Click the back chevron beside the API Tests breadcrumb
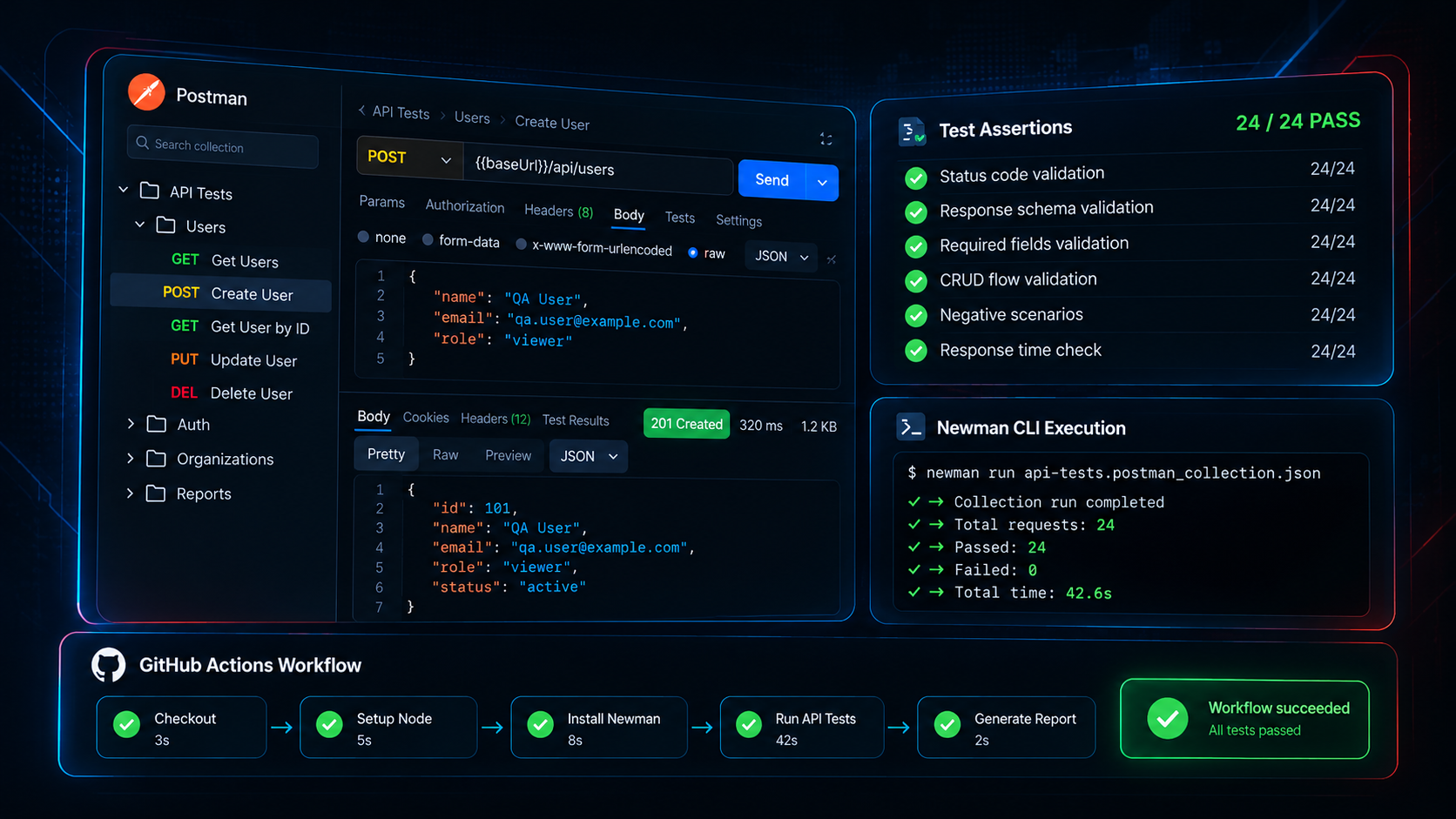 [361, 111]
